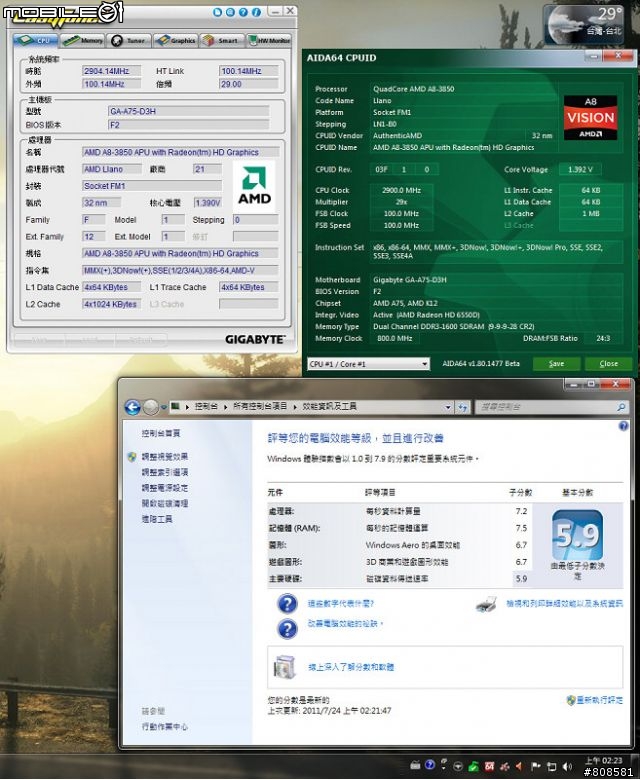This screenshot has width=640, height=780.
Task: Click the Control Panel breadcrumb icon
Action: click(175, 406)
